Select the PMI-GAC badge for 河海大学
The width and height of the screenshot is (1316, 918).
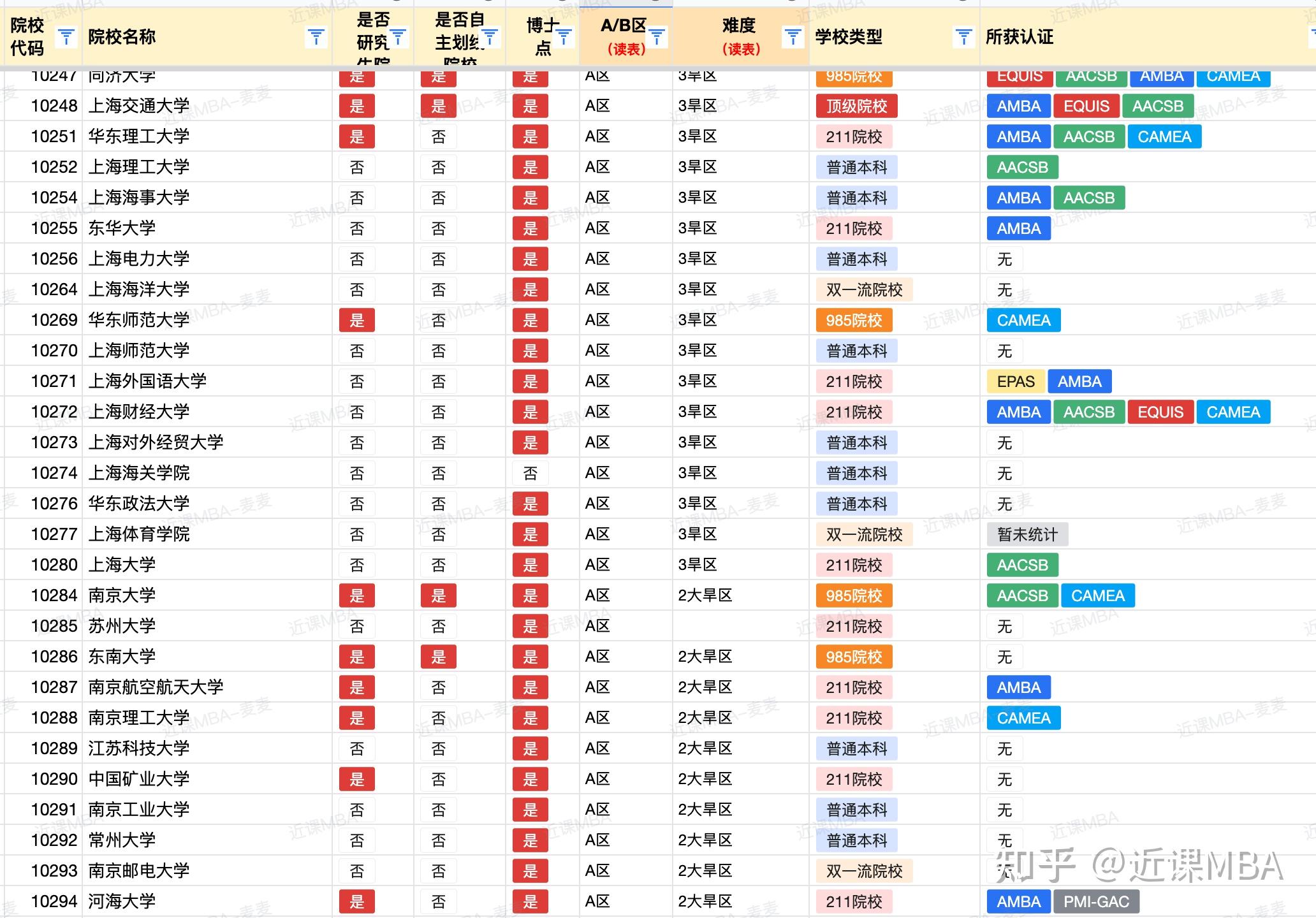click(1098, 901)
